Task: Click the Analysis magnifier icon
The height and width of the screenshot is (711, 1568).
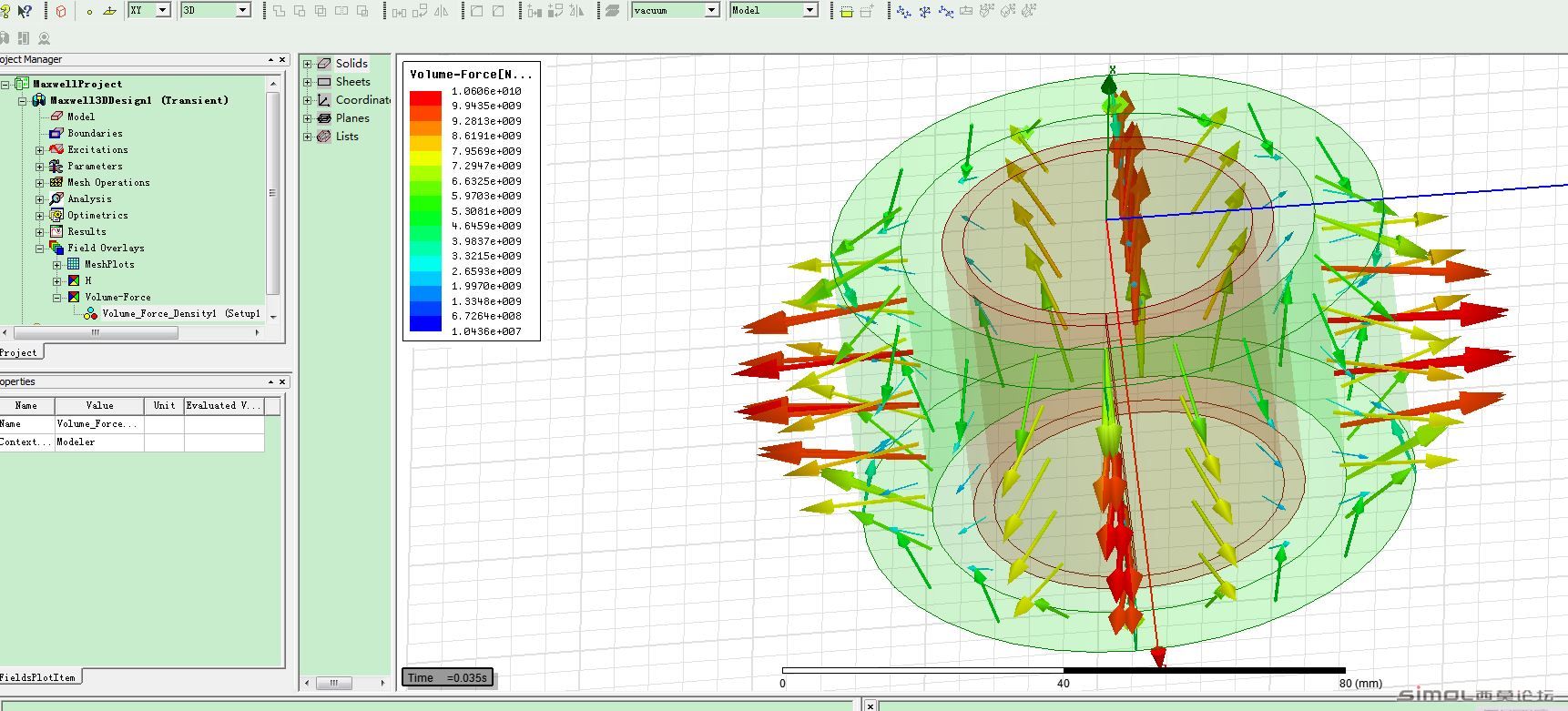Action: [56, 198]
